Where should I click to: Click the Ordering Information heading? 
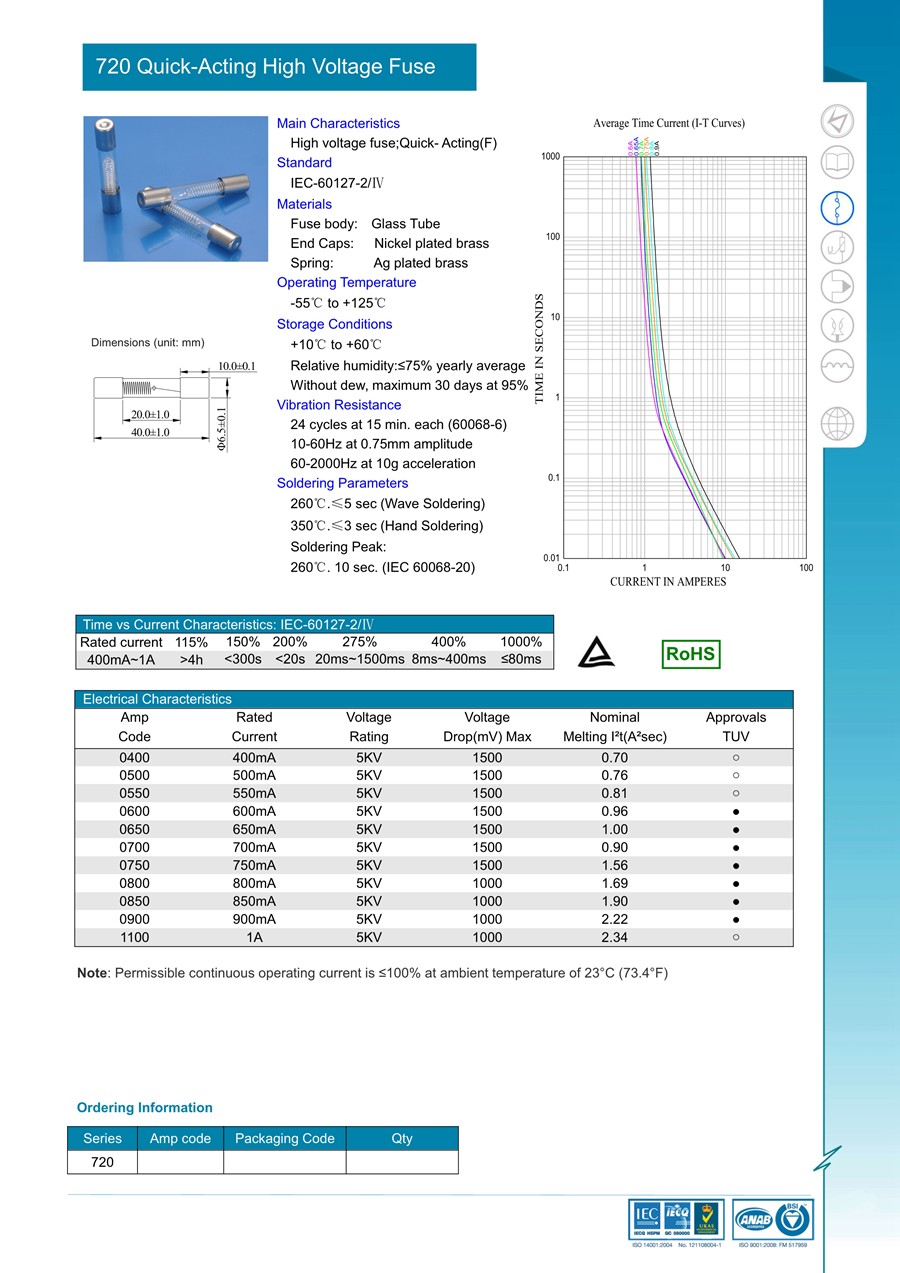145,1107
